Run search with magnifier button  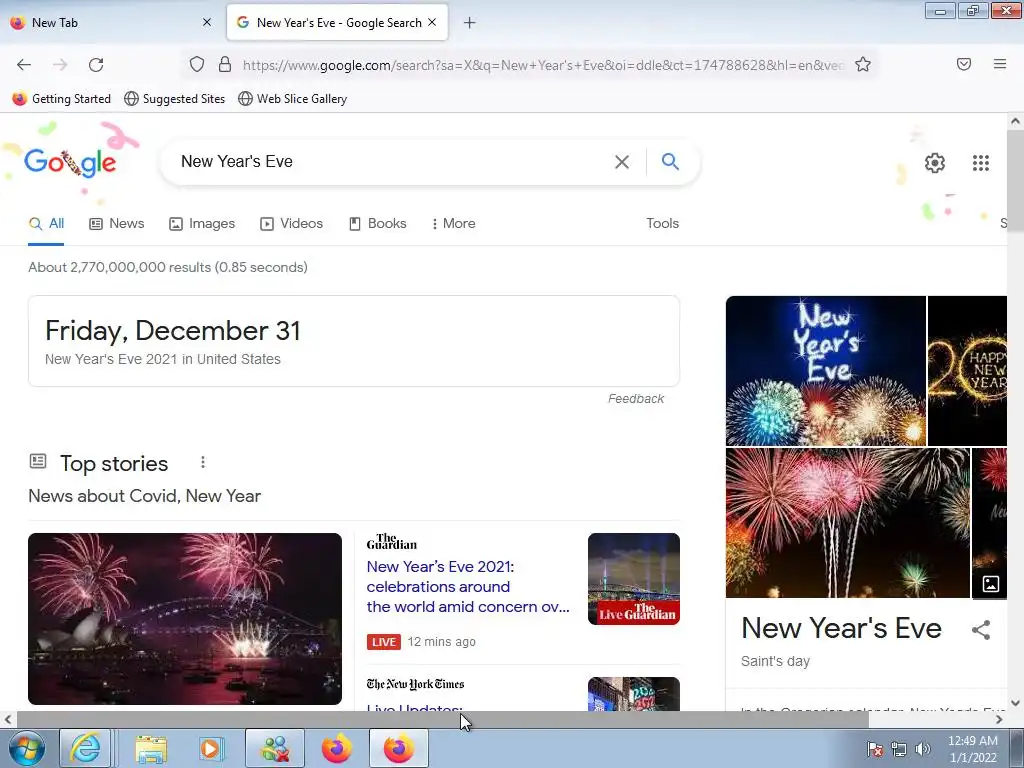(x=670, y=161)
